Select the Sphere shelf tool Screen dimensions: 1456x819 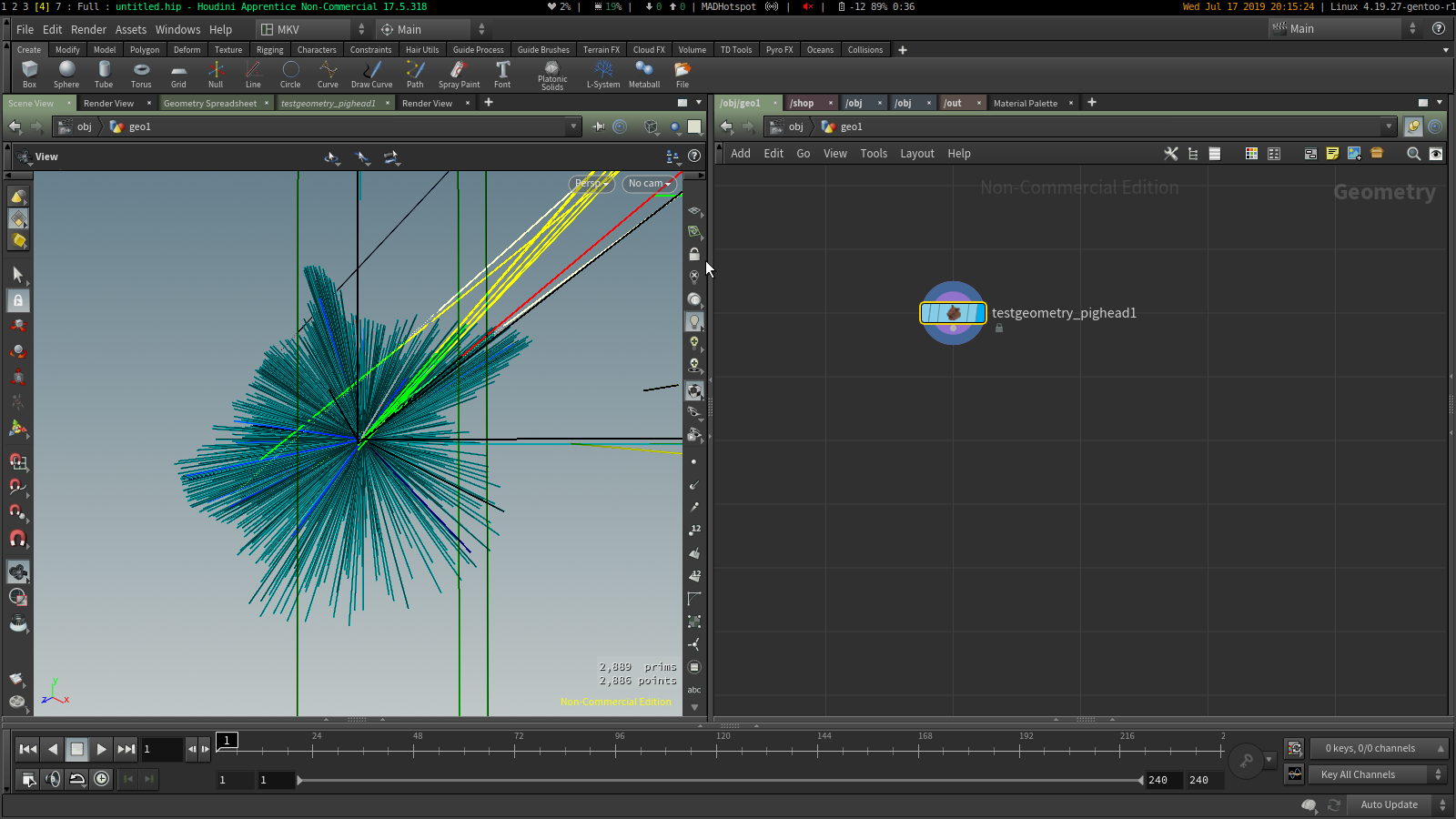pos(66,75)
